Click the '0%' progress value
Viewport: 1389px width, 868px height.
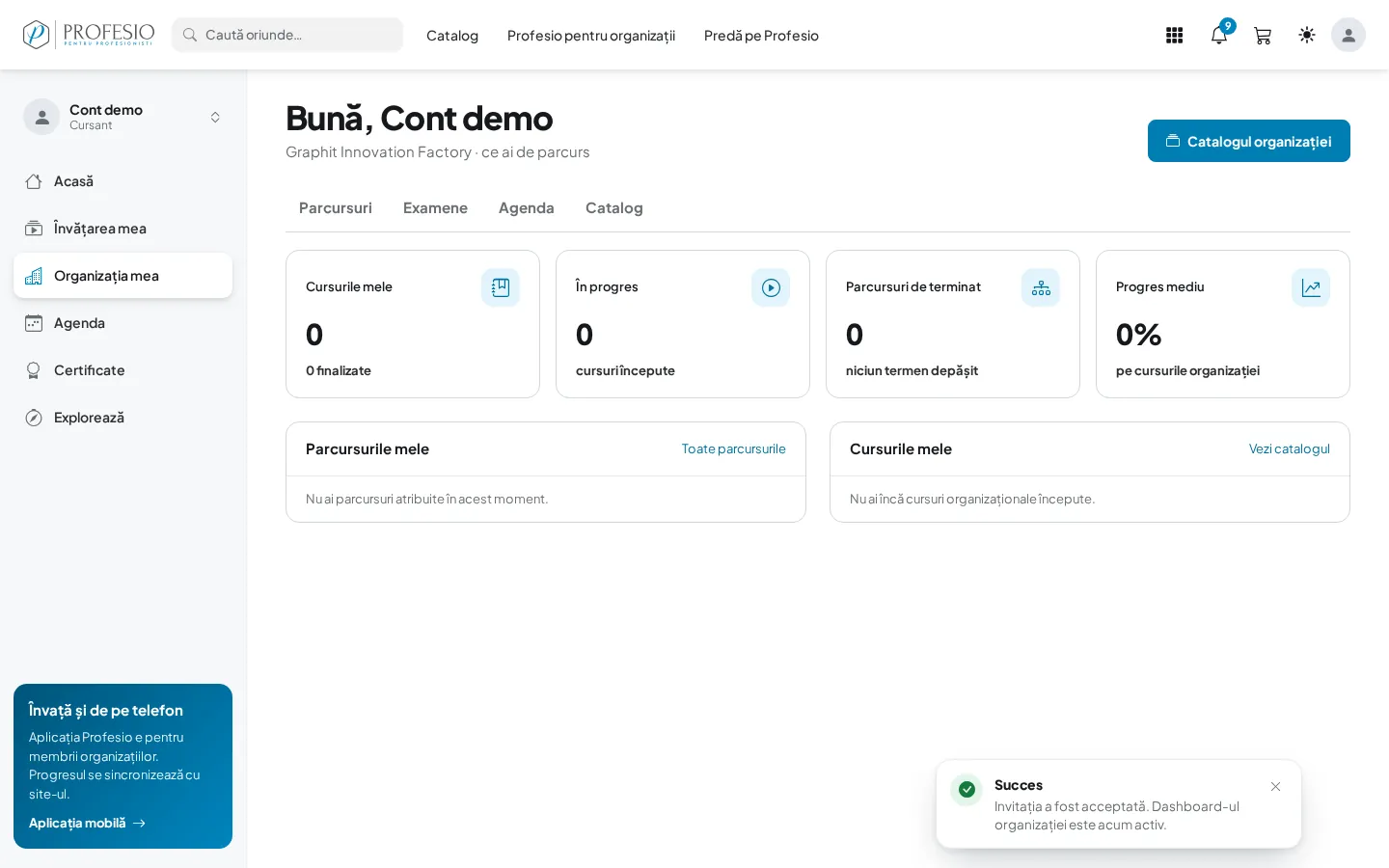point(1138,335)
